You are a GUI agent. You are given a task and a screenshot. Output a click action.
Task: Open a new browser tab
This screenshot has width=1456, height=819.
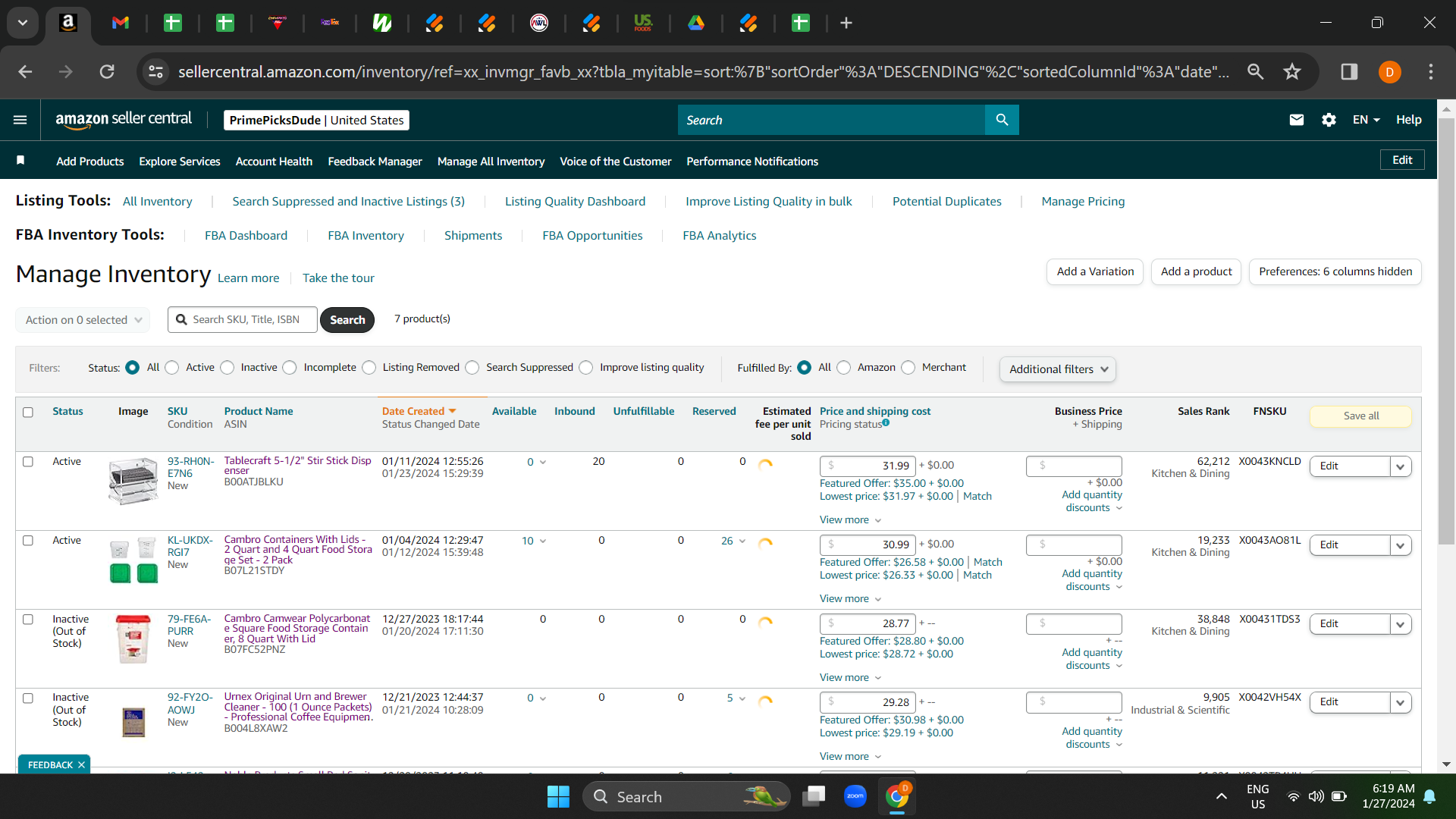tap(846, 23)
